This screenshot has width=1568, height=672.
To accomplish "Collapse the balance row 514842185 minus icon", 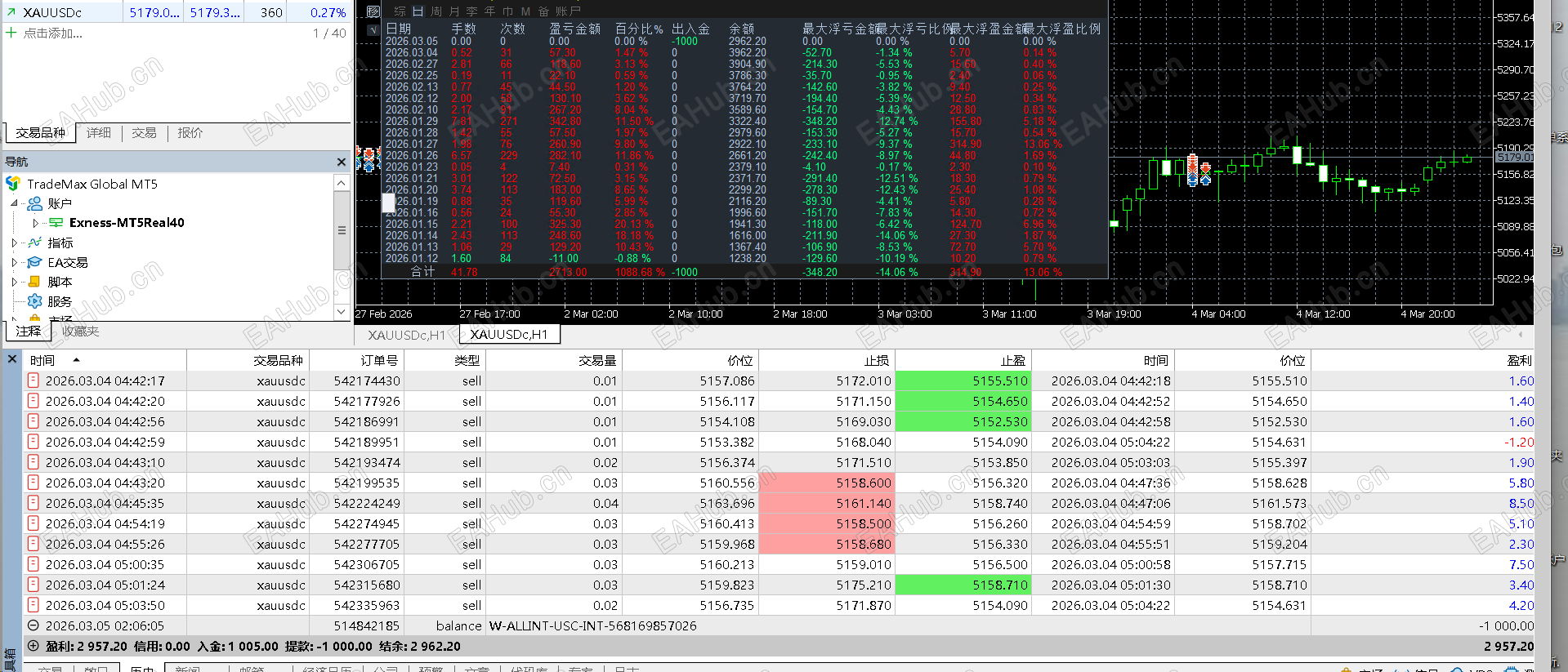I will point(34,625).
